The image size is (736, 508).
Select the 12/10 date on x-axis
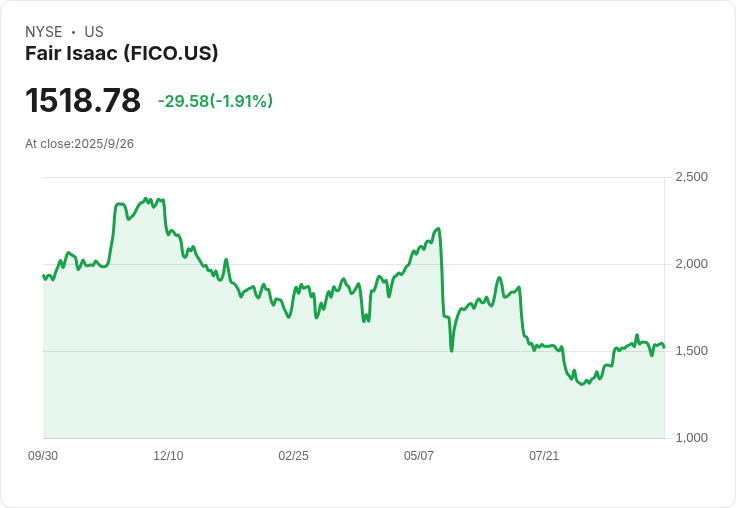point(168,456)
